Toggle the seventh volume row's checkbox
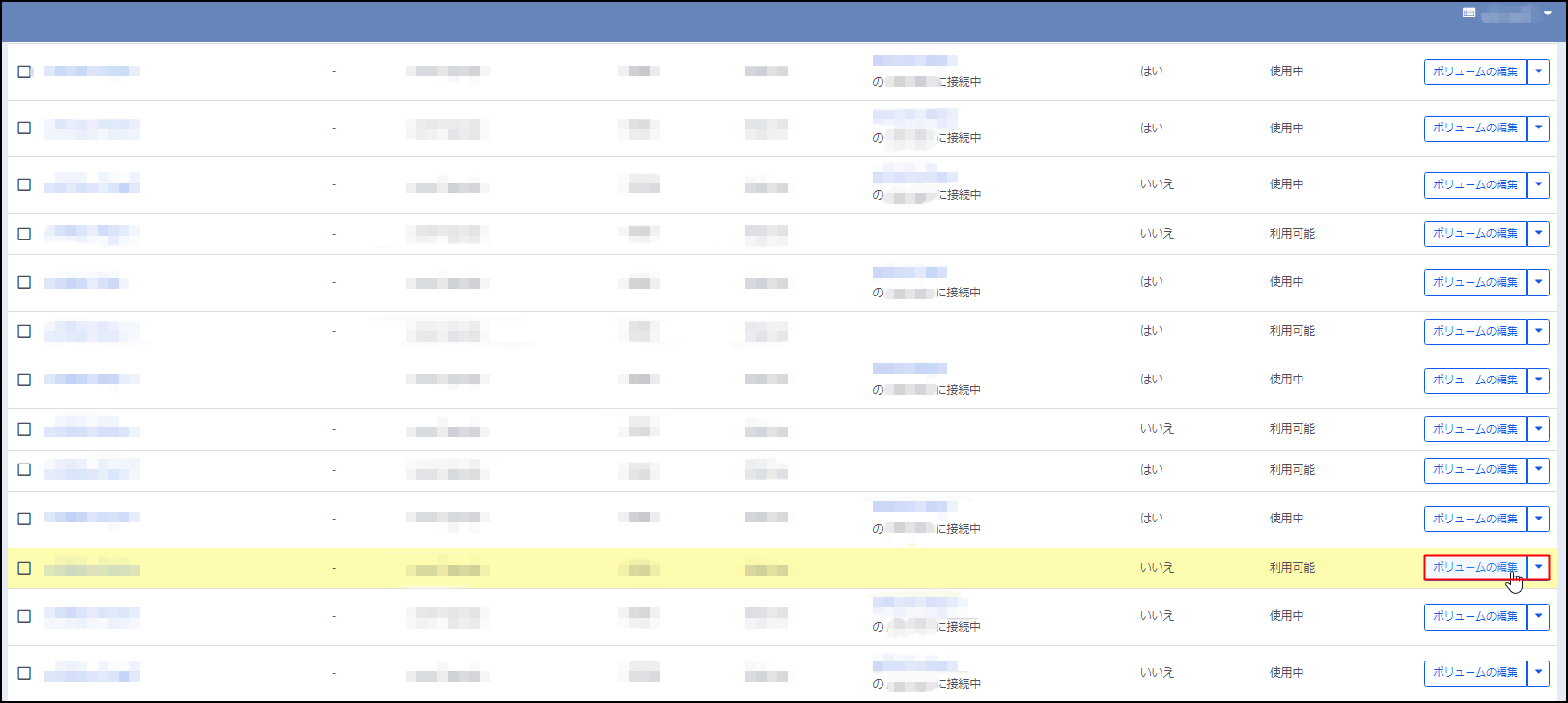 pos(24,380)
